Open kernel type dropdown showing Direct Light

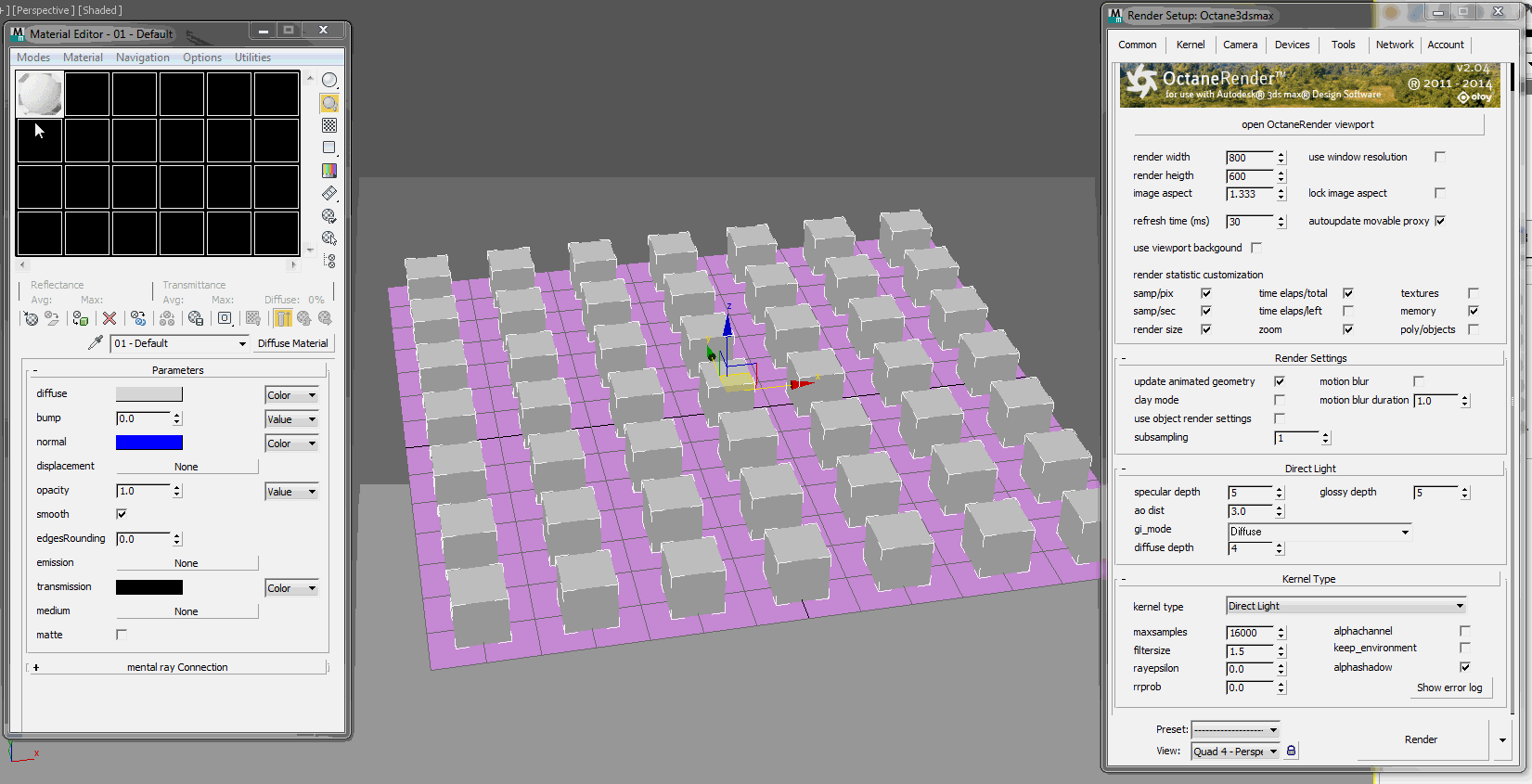pyautogui.click(x=1346, y=606)
